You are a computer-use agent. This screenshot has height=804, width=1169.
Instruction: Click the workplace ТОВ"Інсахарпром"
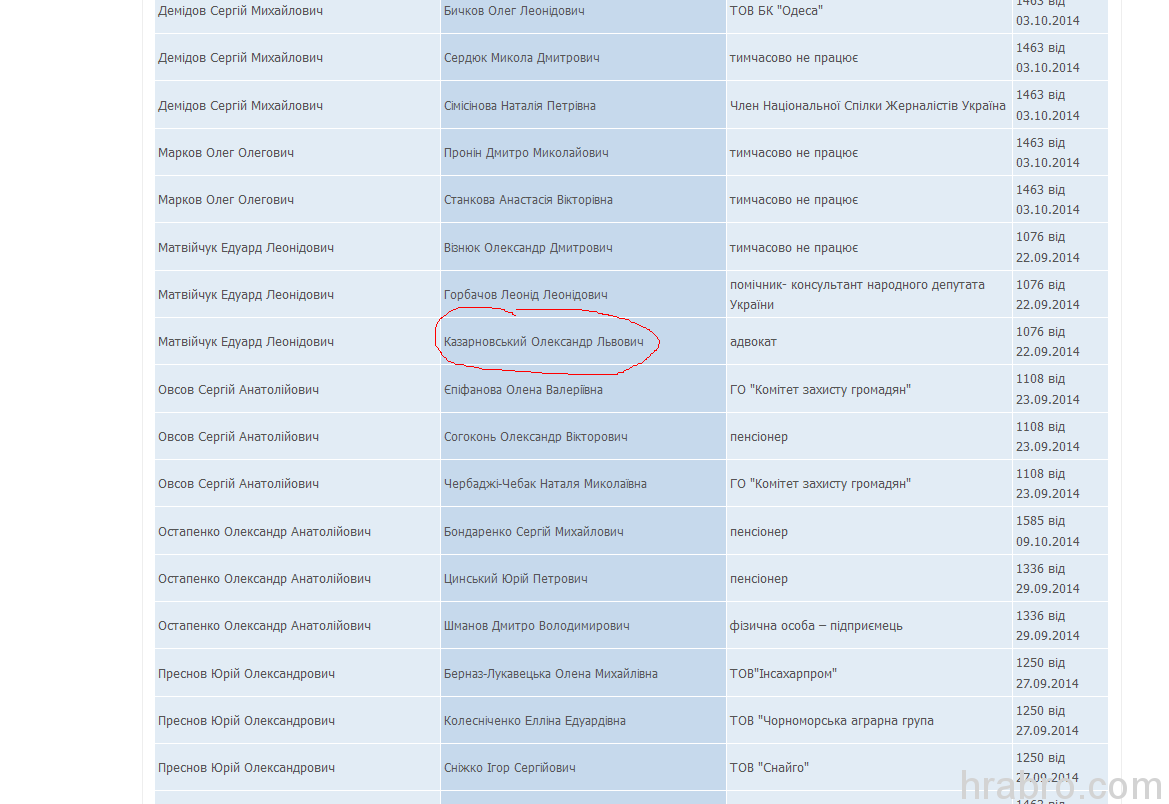click(783, 674)
